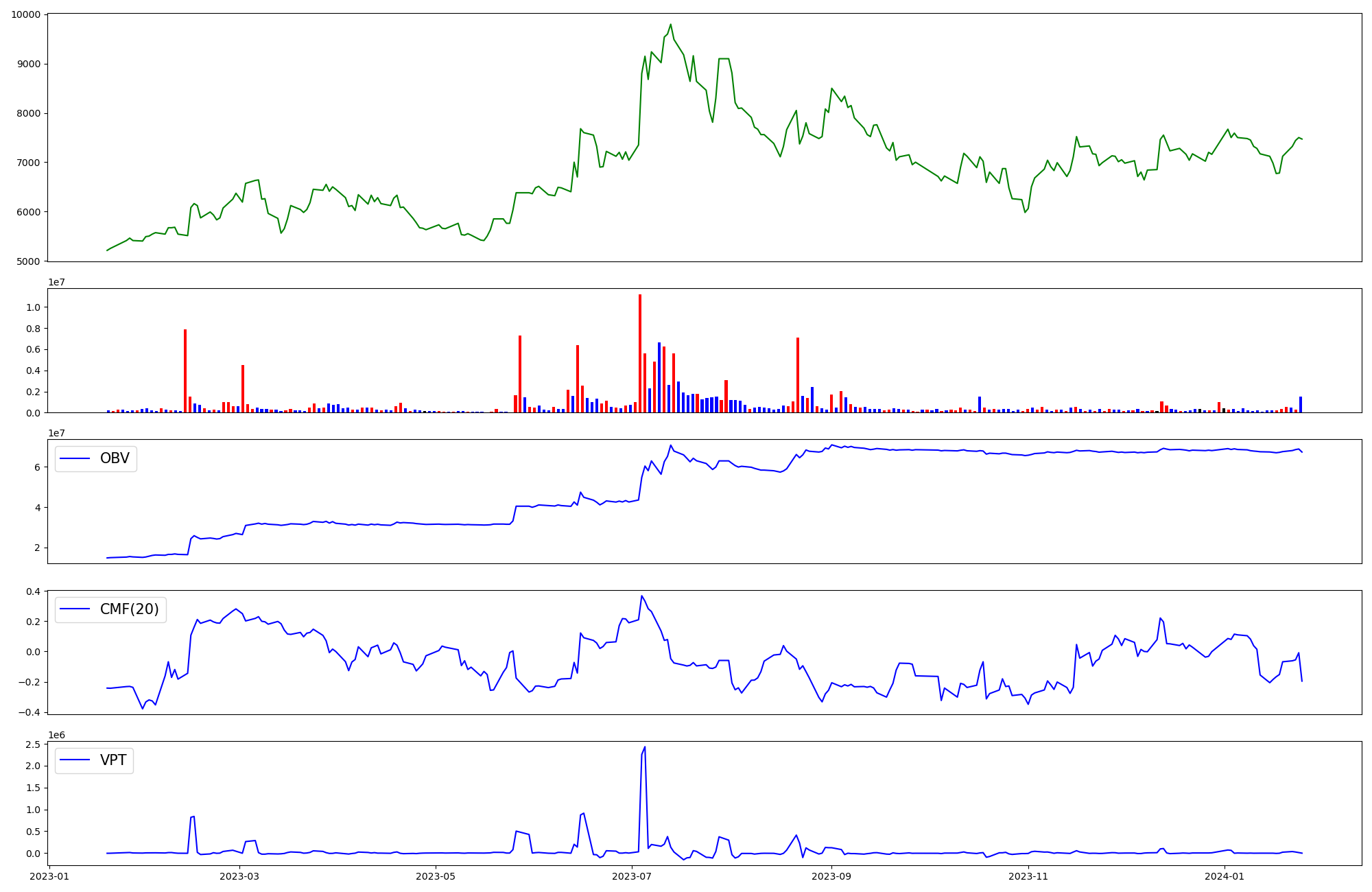This screenshot has width=1372, height=892.
Task: Click the 2023-01 date tick label
Action: pos(49,876)
